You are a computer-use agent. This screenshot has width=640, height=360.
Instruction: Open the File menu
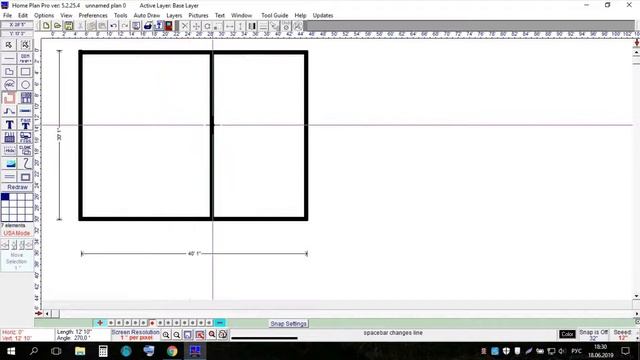7,15
